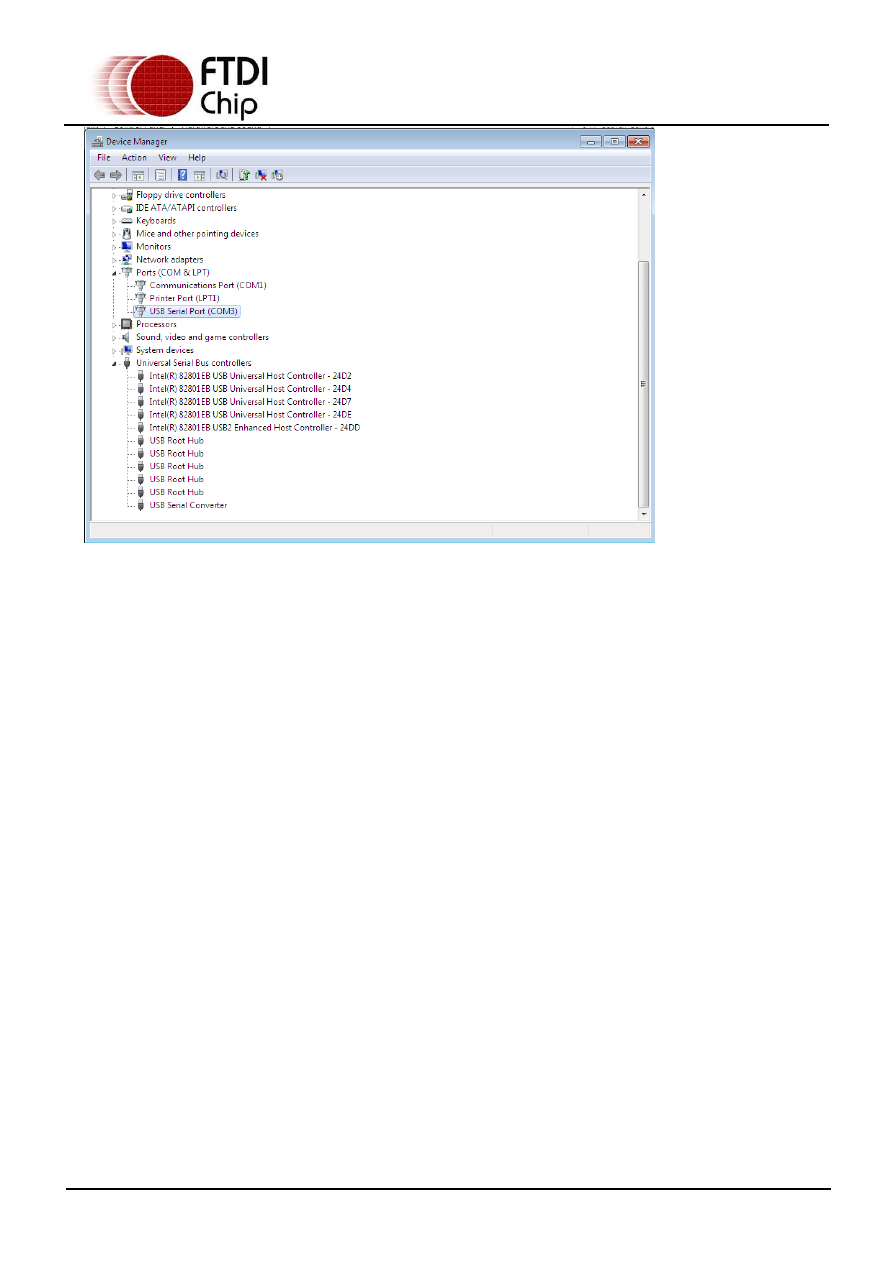Expand the Network adapters node
This screenshot has height=1263, width=893.
(x=115, y=259)
